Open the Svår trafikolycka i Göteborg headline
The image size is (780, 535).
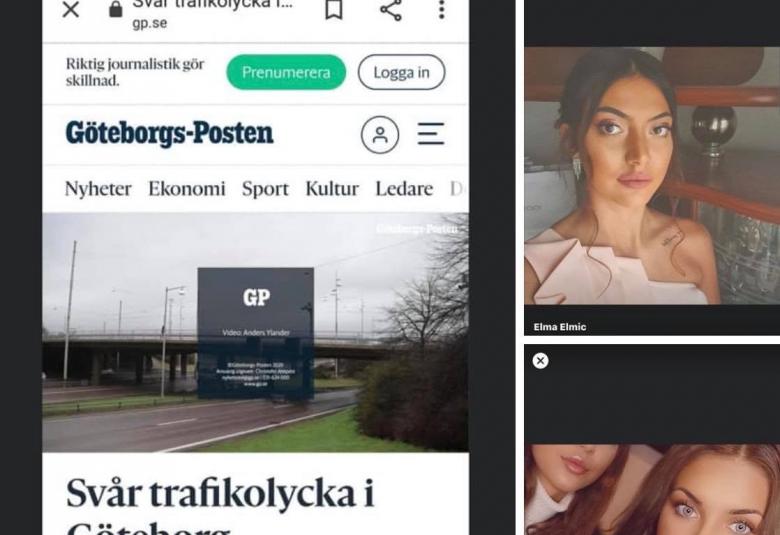pyautogui.click(x=220, y=505)
